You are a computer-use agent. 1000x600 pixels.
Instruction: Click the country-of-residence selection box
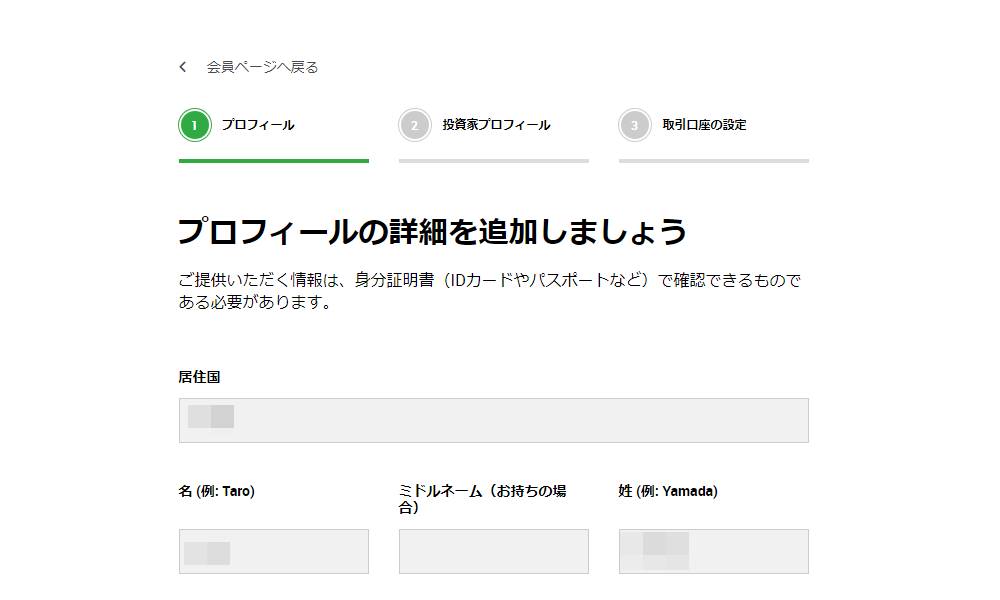(493, 420)
